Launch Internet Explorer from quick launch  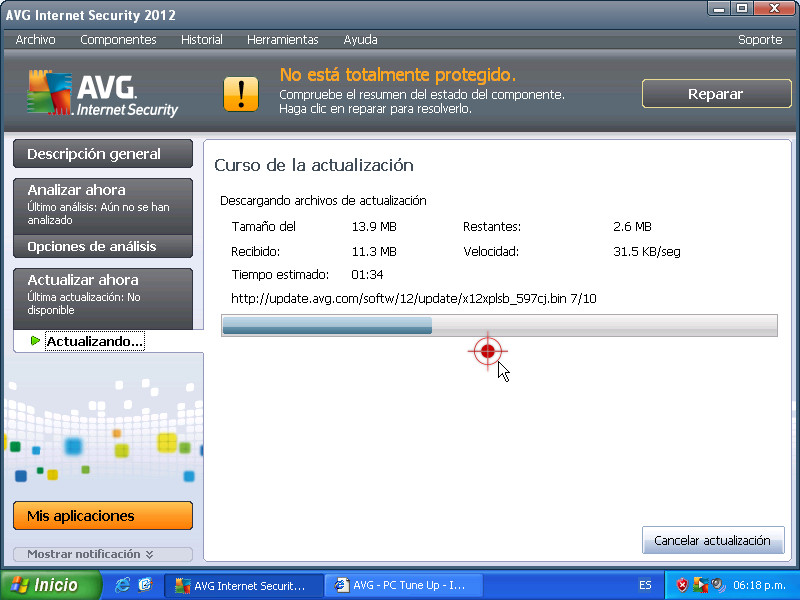click(x=123, y=585)
